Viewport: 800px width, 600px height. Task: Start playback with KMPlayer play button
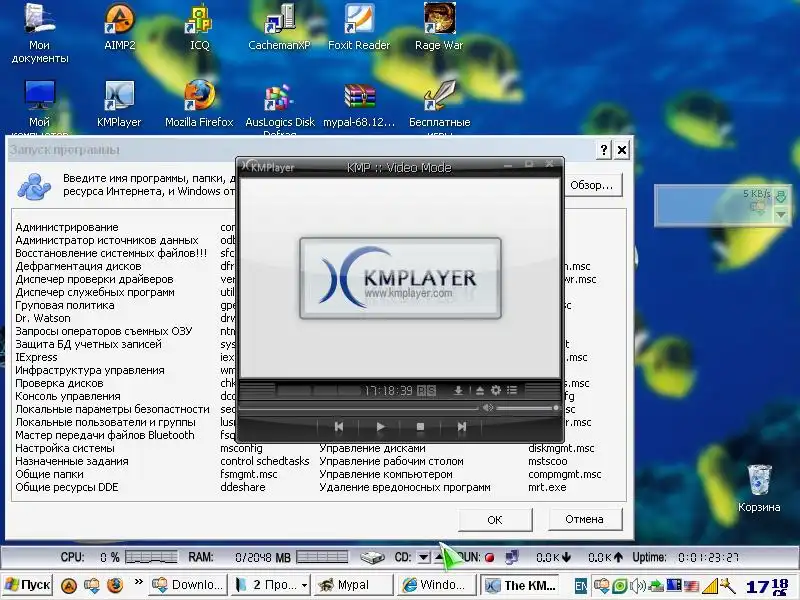380,427
